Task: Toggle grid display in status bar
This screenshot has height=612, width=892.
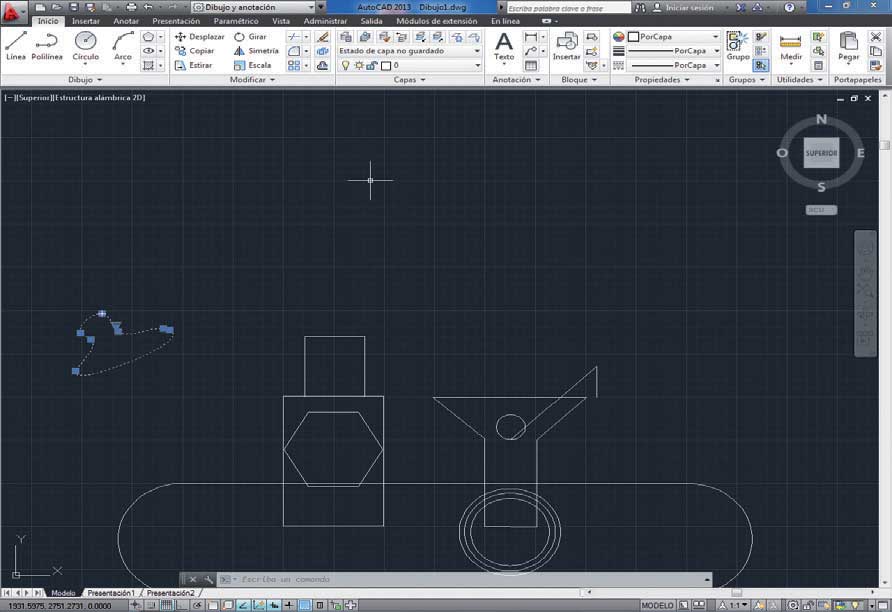Action: 166,605
